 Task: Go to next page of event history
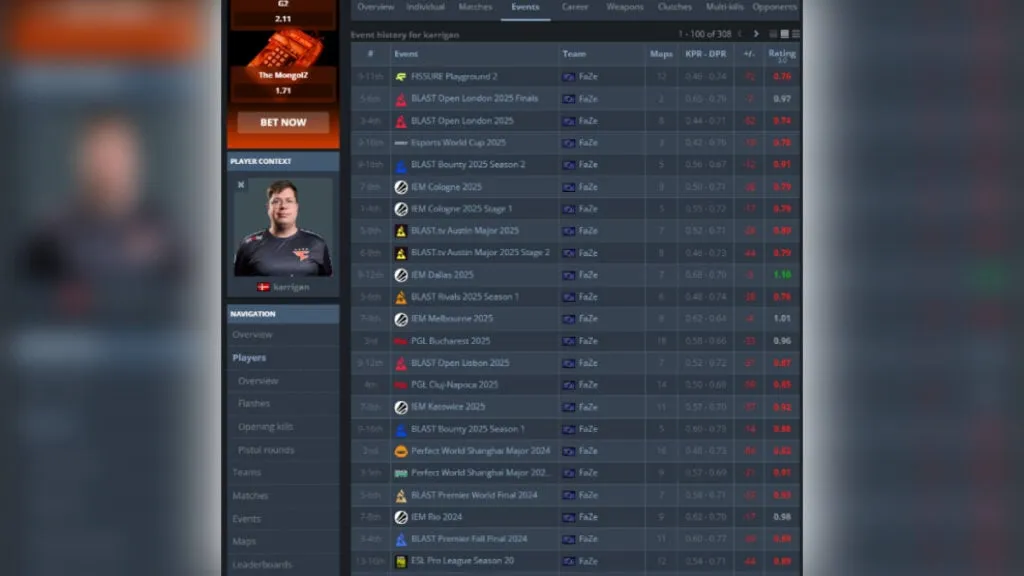tap(756, 34)
